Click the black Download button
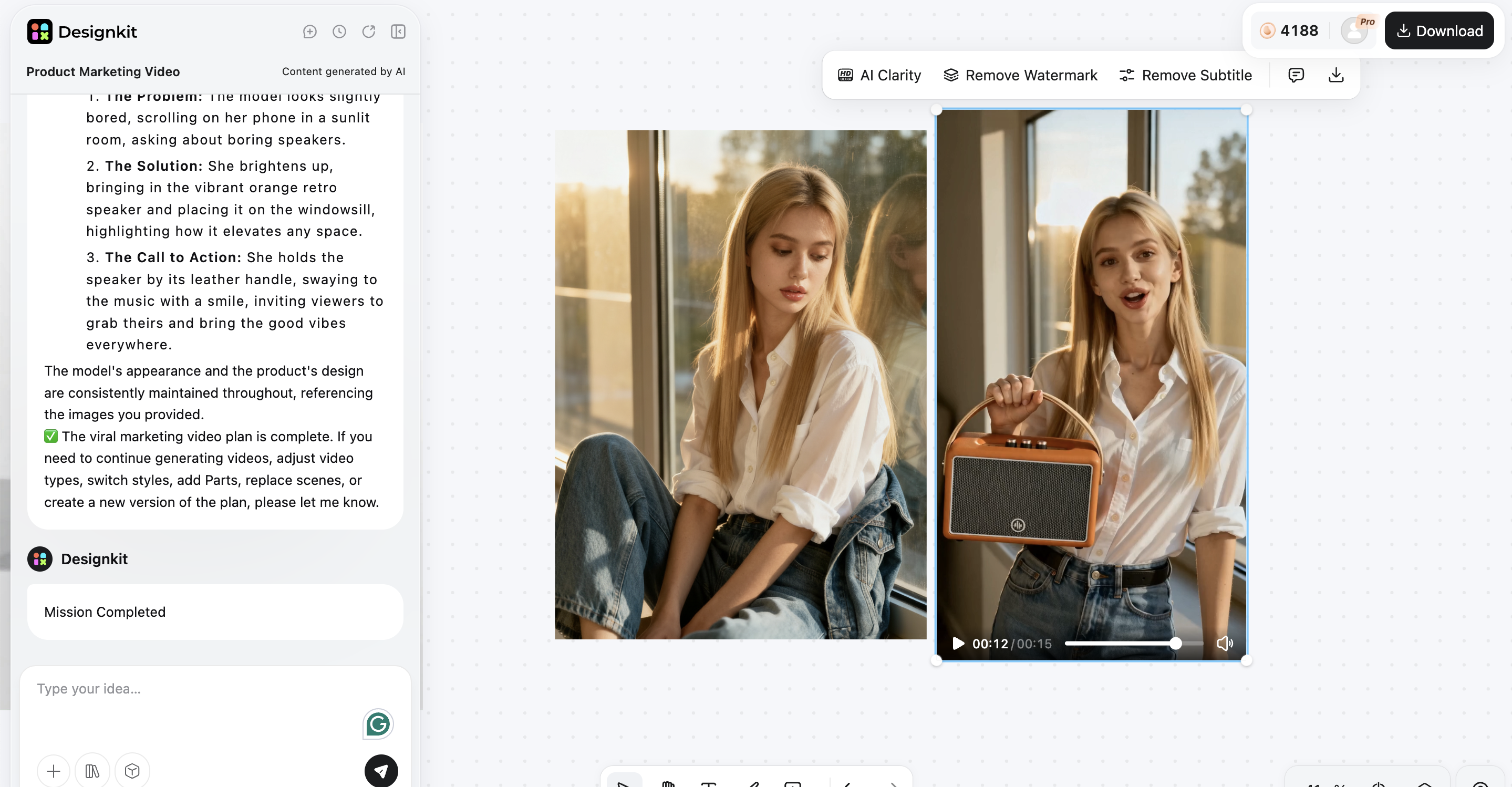Viewport: 1512px width, 787px height. pyautogui.click(x=1439, y=30)
